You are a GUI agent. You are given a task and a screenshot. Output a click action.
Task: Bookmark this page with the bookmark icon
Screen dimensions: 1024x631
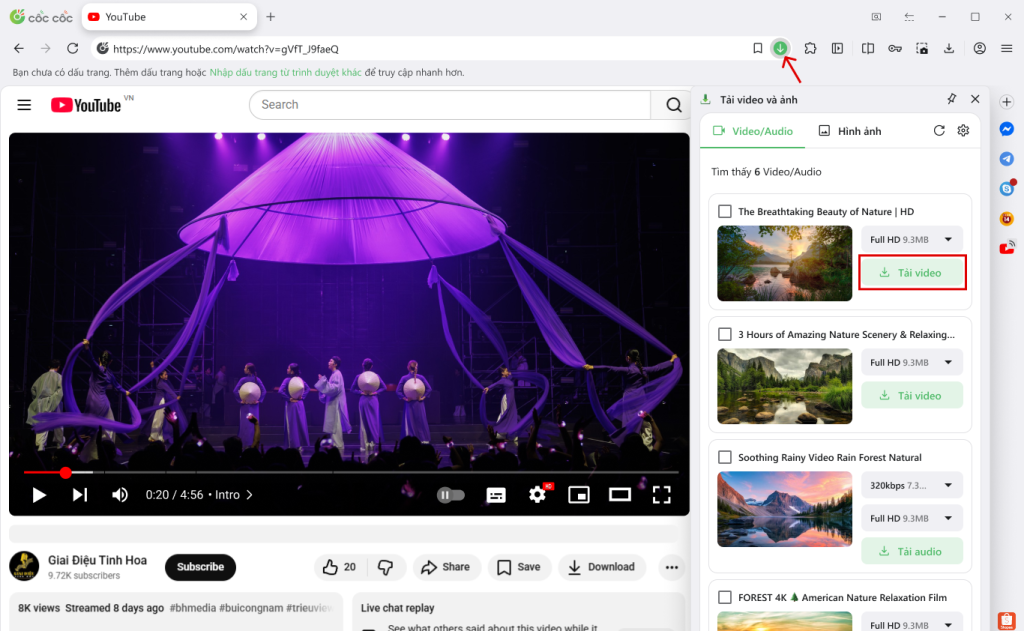757,48
